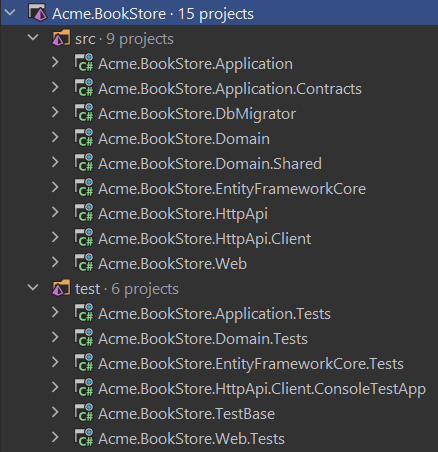438x452 pixels.
Task: Click the src solution folder icon
Action: click(61, 38)
